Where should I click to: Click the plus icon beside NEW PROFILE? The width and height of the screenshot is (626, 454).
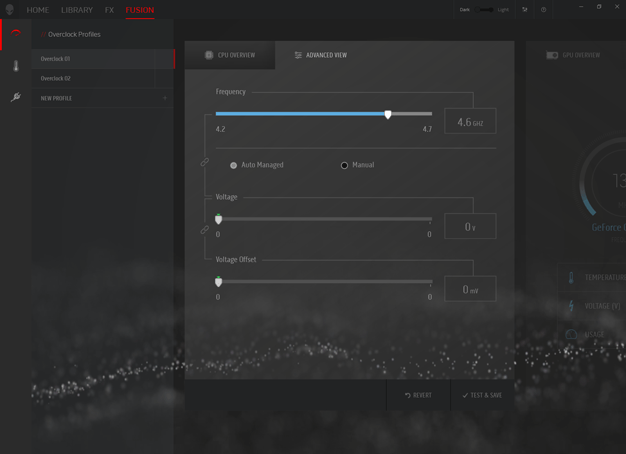(165, 98)
